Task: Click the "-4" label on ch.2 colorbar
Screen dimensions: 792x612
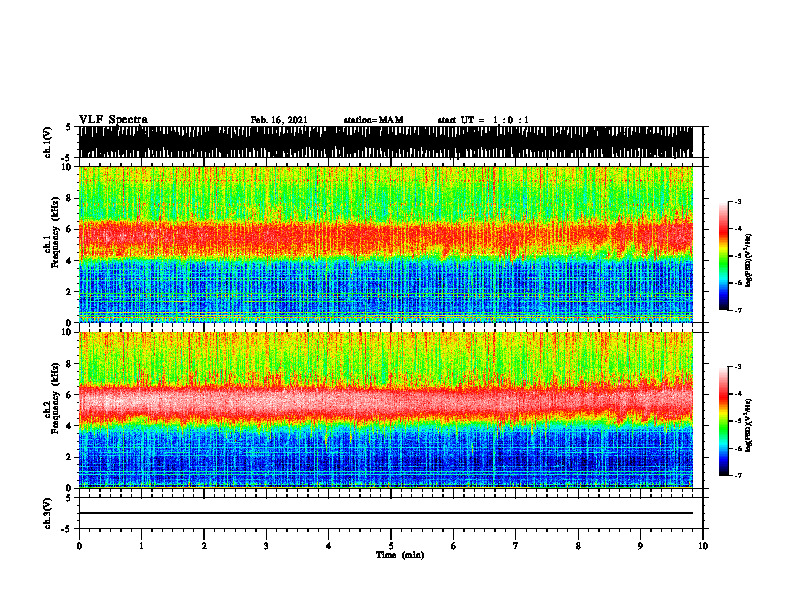Action: (x=737, y=394)
